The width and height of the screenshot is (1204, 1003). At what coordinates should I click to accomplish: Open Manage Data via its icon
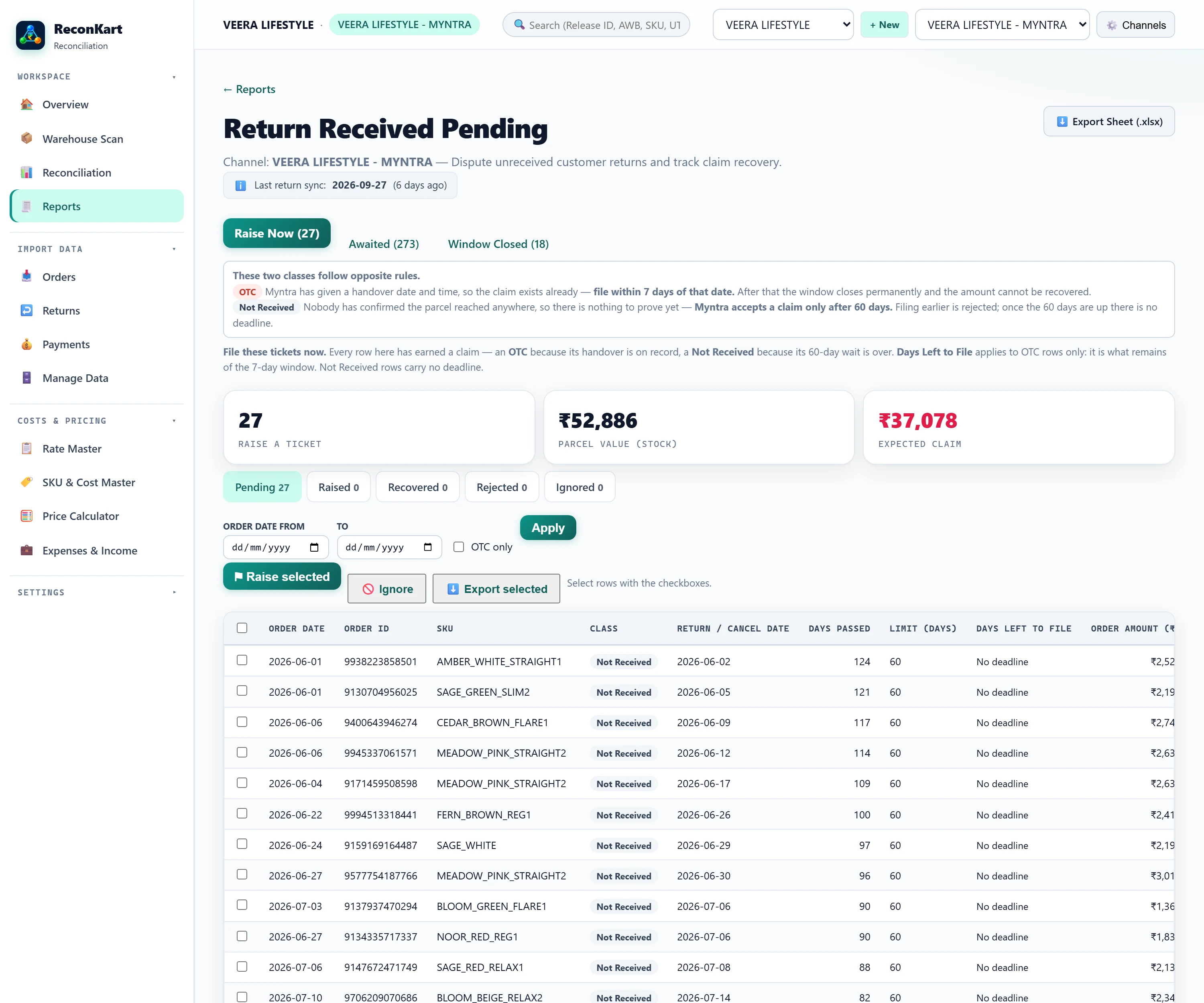pos(26,378)
